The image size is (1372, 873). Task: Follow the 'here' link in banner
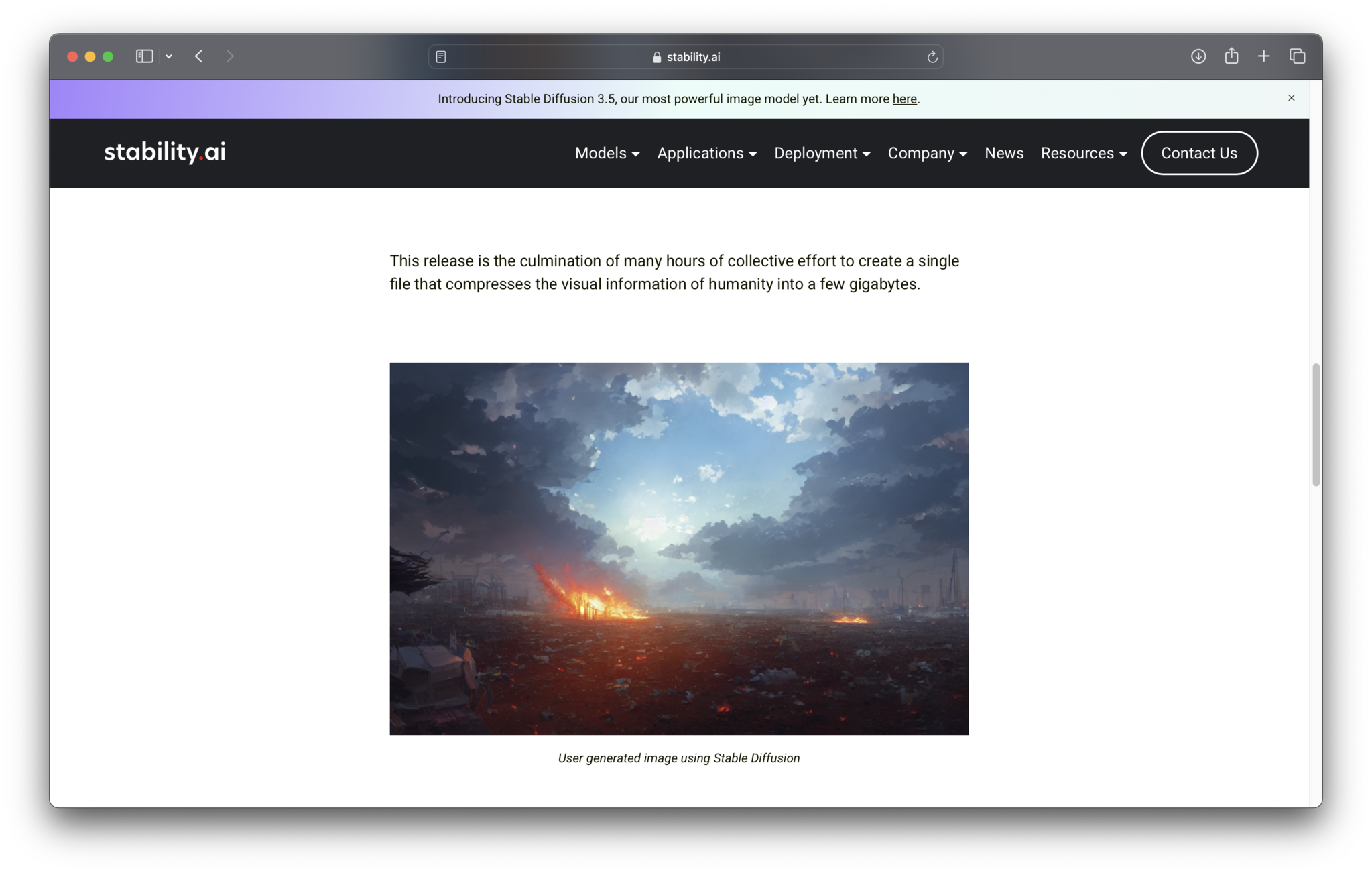coord(904,99)
